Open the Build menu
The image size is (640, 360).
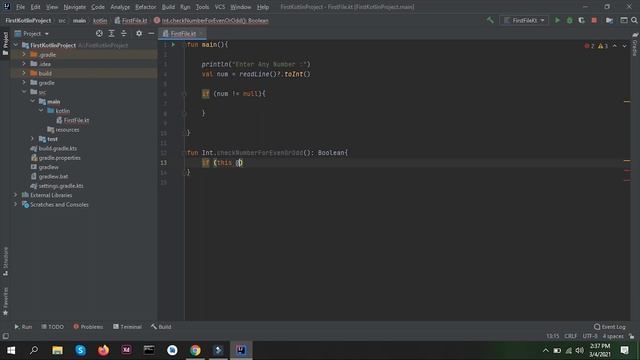168,7
